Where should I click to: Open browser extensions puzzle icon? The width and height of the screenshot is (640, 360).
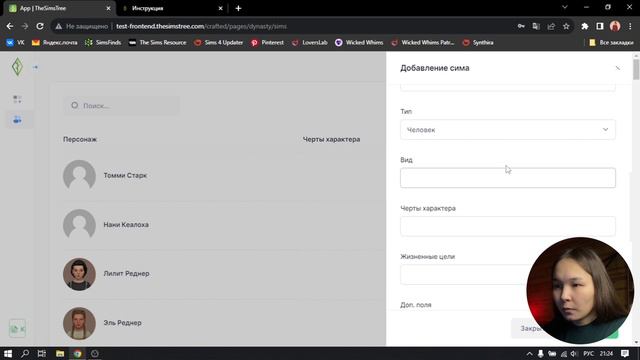pos(584,26)
